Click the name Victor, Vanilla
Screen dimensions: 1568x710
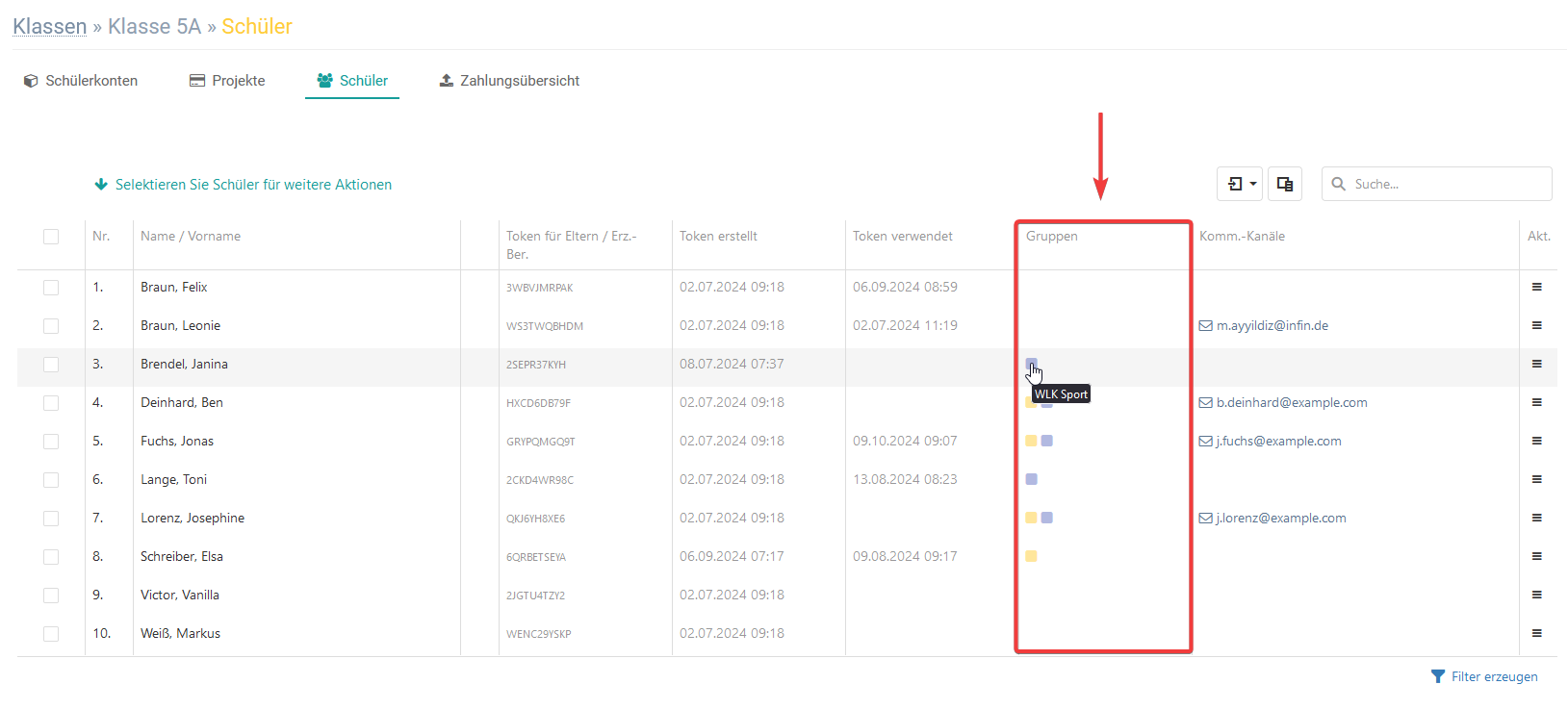click(180, 595)
